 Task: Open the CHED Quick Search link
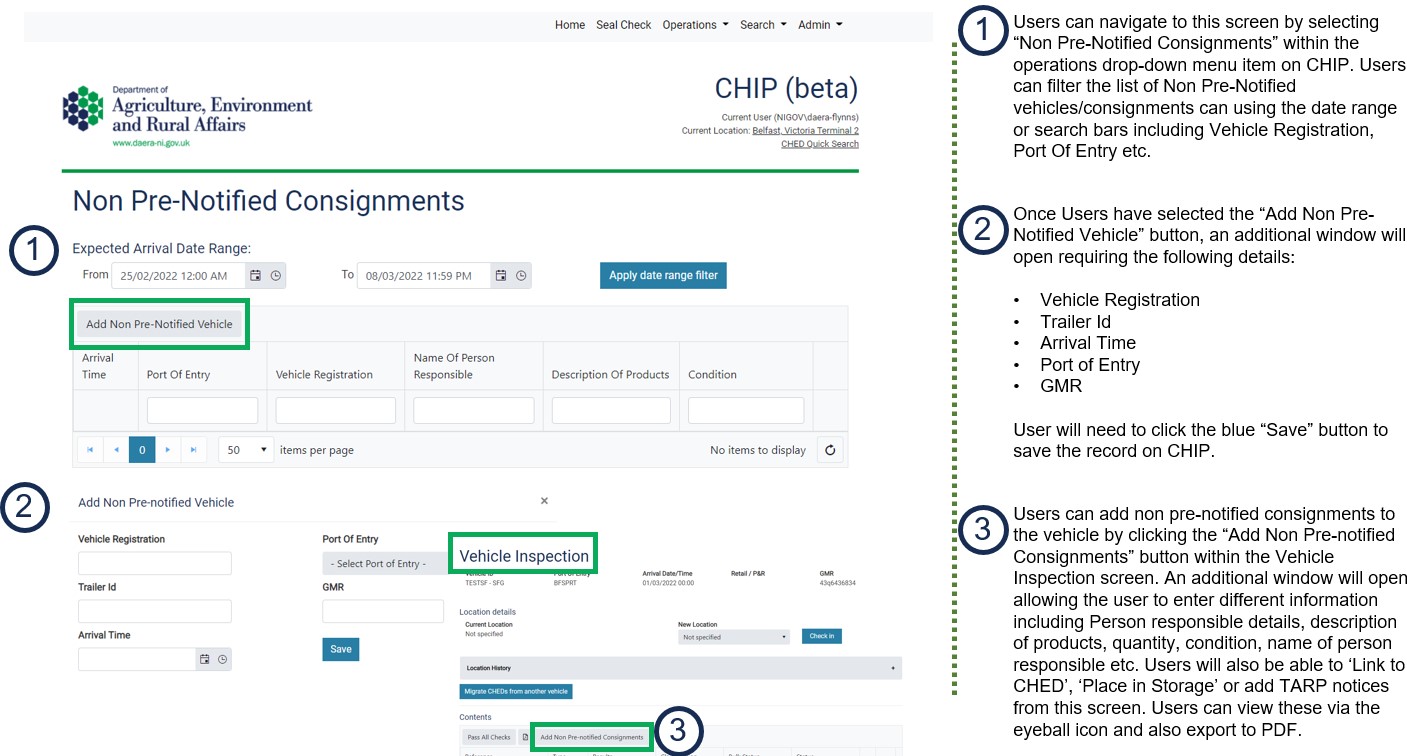pos(819,144)
